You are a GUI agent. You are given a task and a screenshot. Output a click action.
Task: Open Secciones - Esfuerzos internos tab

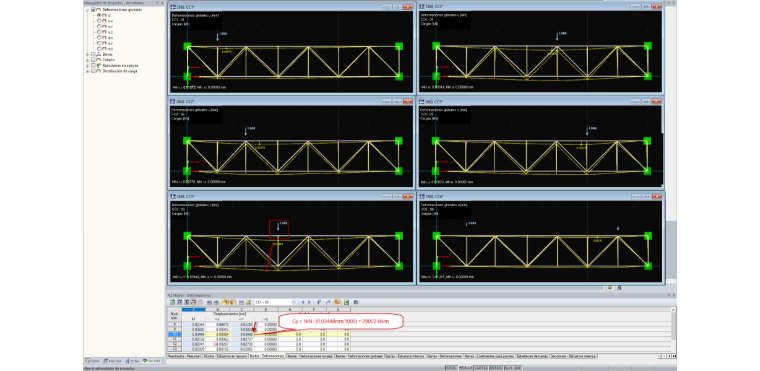click(573, 356)
